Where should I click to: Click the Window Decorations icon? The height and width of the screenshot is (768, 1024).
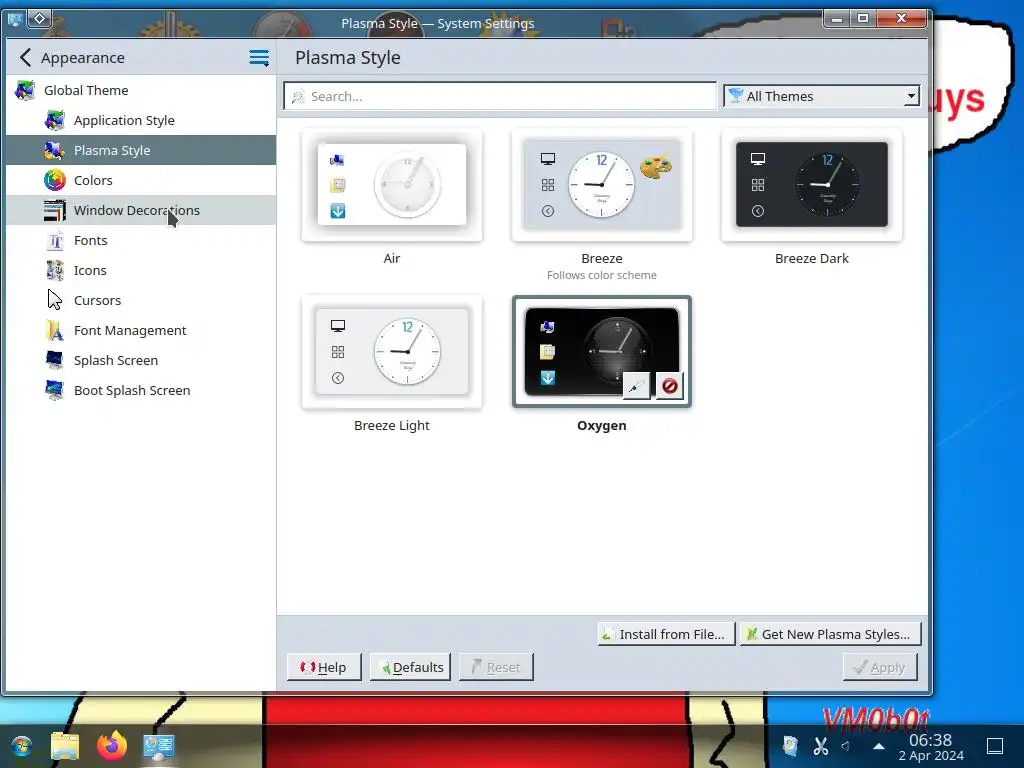point(55,210)
